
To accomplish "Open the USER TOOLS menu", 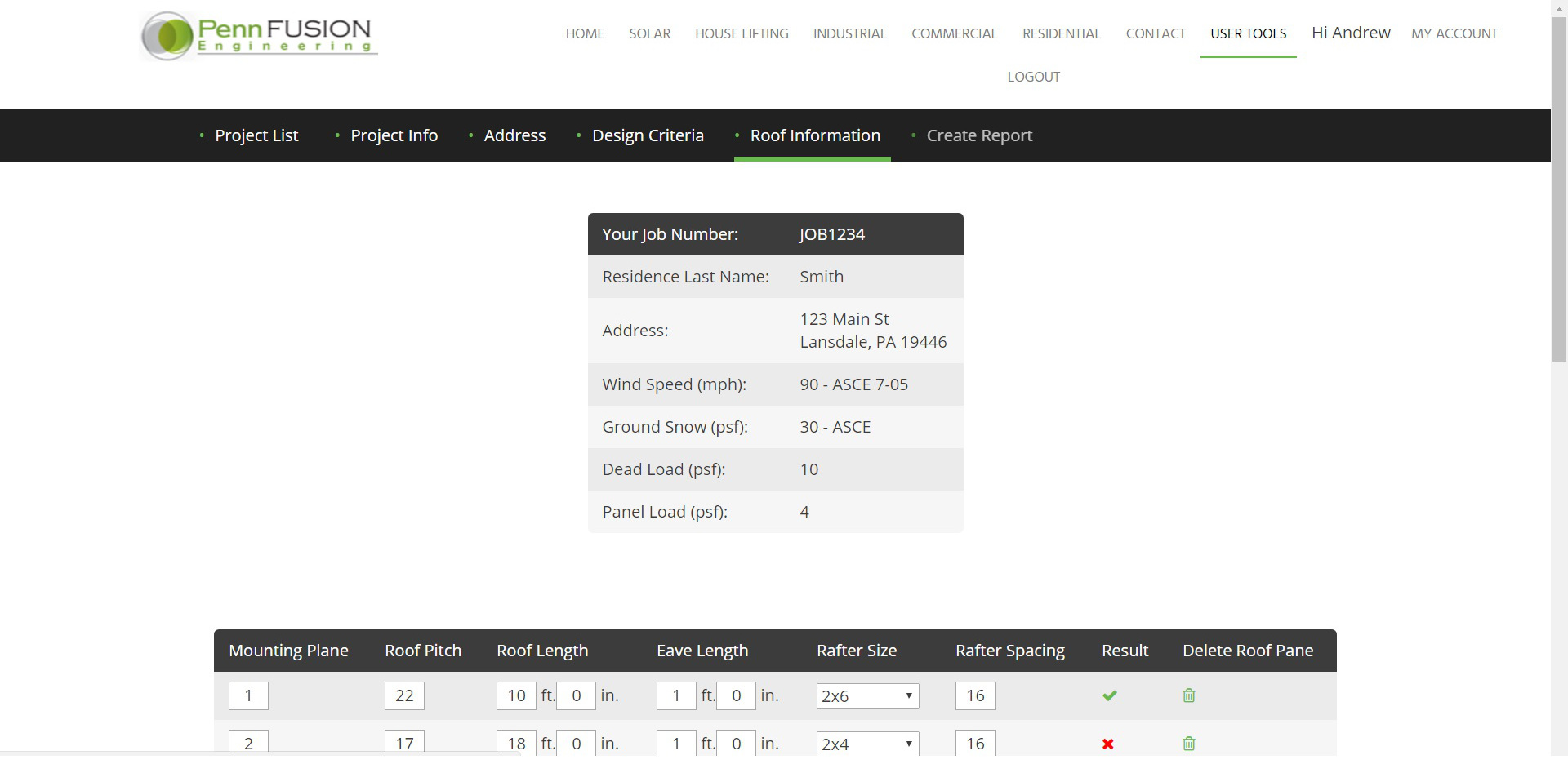I will (x=1248, y=33).
